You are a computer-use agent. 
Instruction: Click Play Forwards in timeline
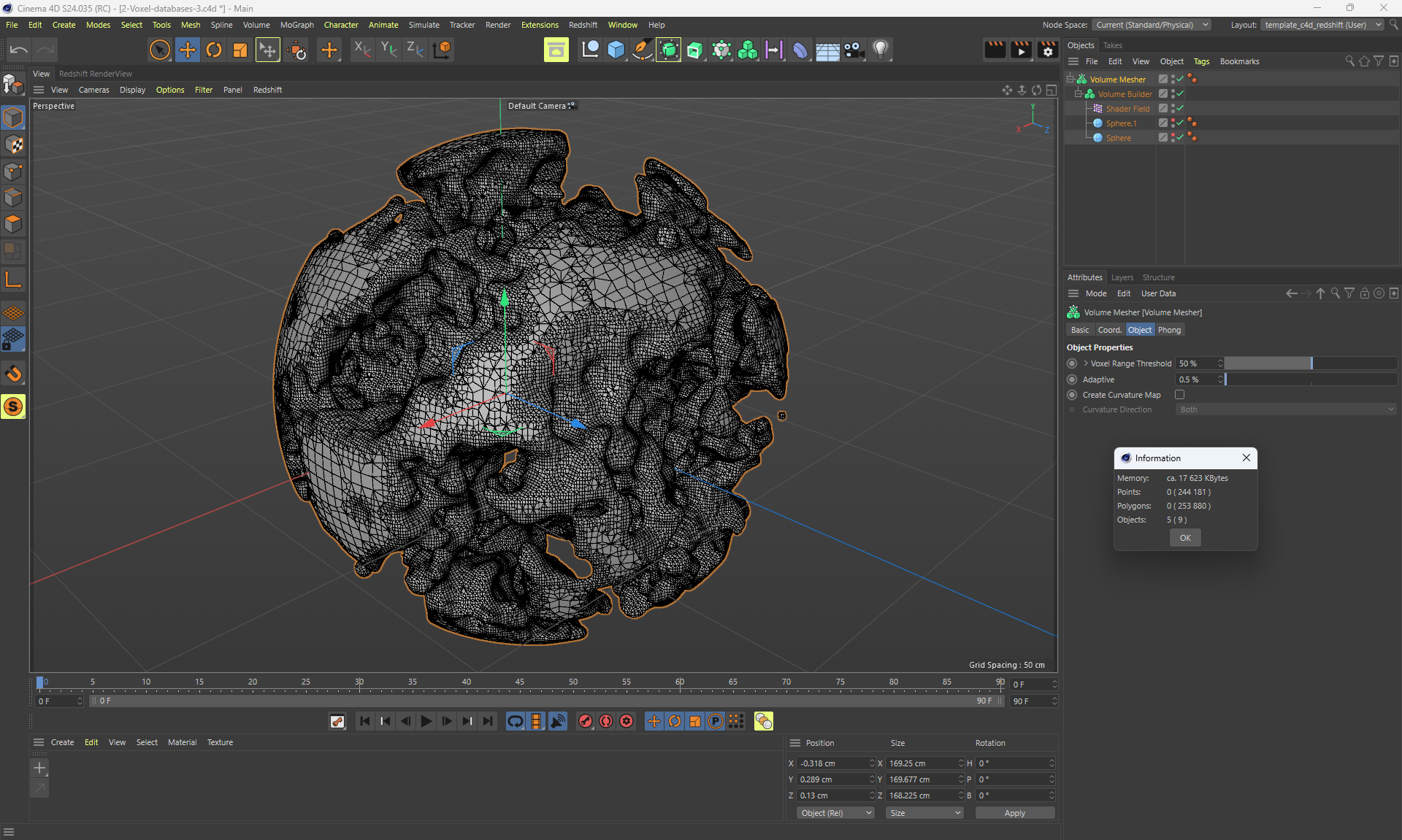pos(426,721)
